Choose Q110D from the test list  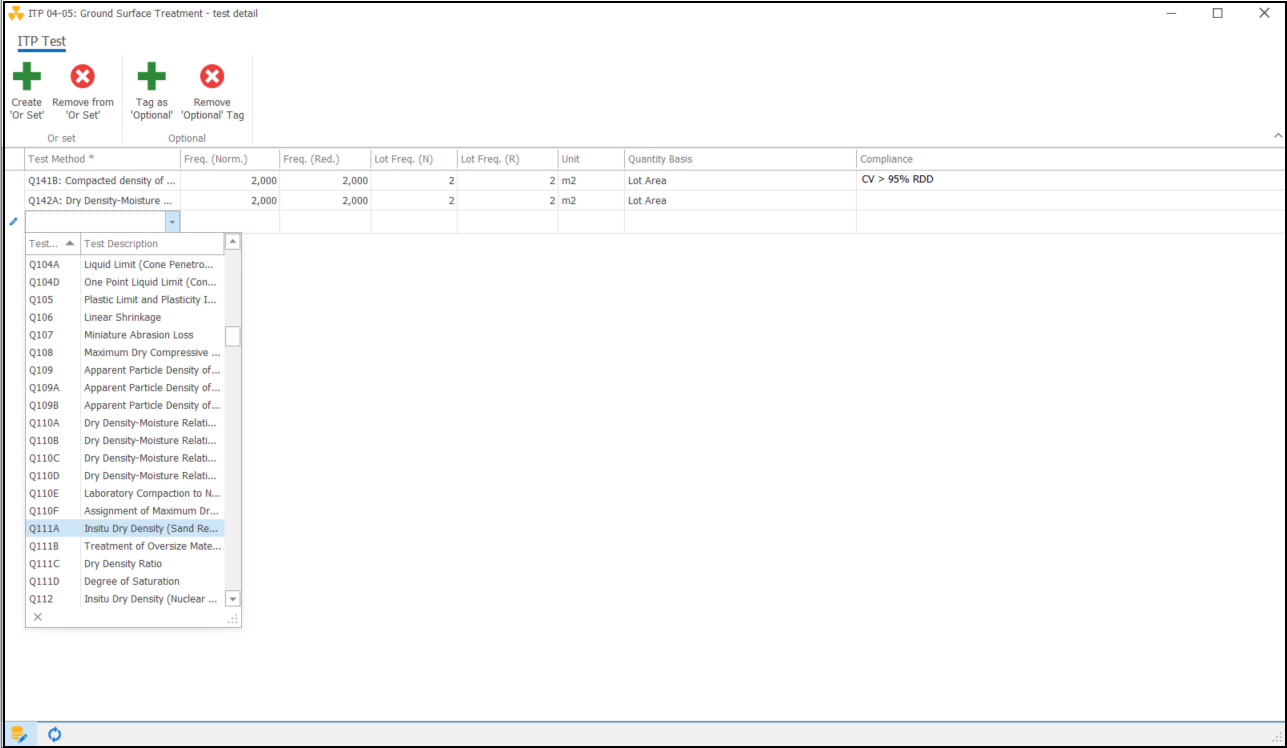tap(125, 476)
